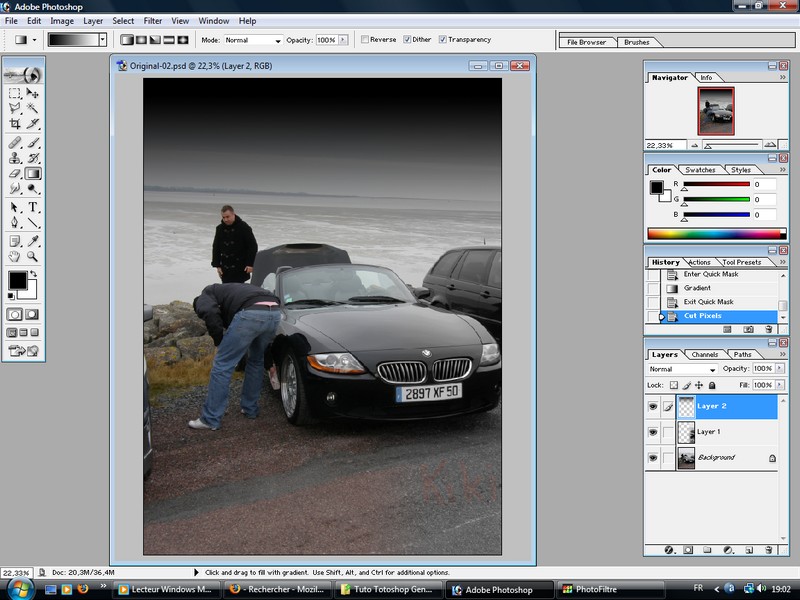
Task: Select the Rectangular Marquee tool
Action: (15, 93)
